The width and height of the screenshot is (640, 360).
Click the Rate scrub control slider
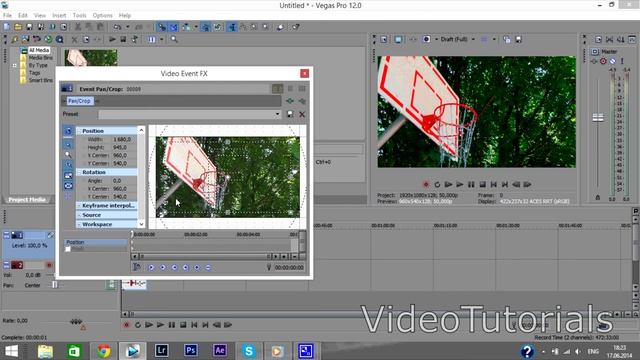coord(76,322)
